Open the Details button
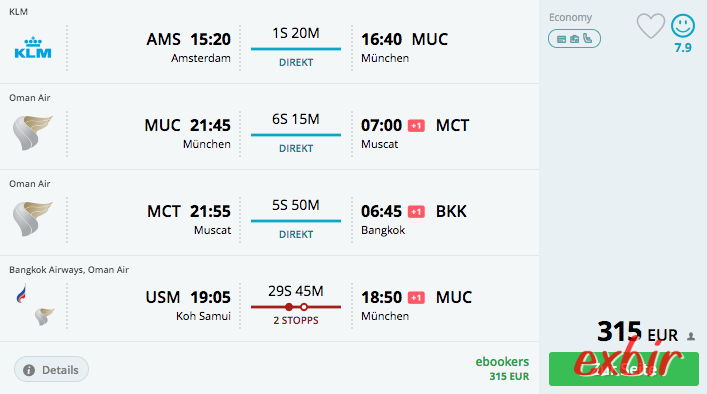The height and width of the screenshot is (394, 707). coord(51,370)
